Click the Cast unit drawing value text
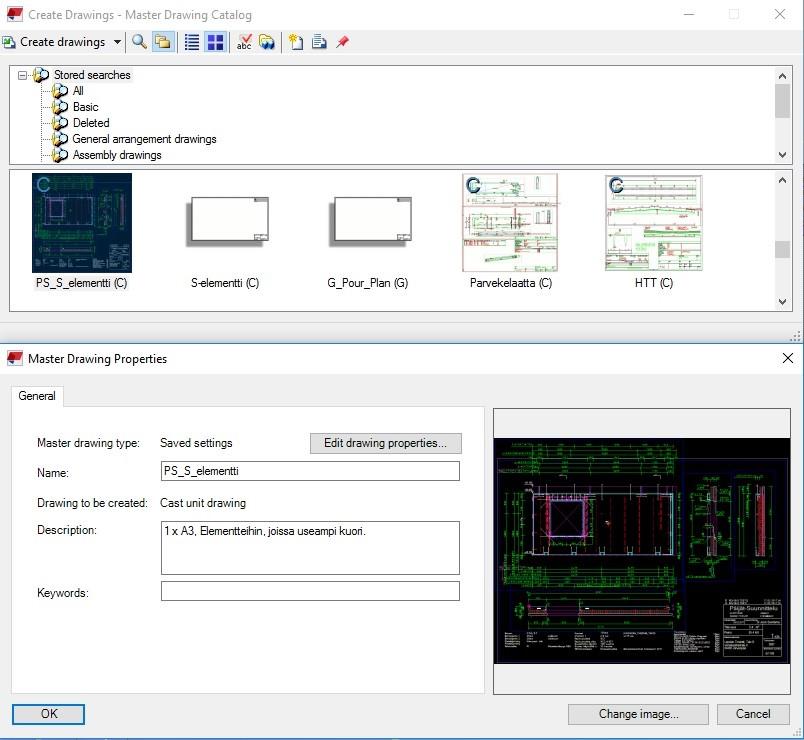804x740 pixels. pyautogui.click(x=203, y=503)
